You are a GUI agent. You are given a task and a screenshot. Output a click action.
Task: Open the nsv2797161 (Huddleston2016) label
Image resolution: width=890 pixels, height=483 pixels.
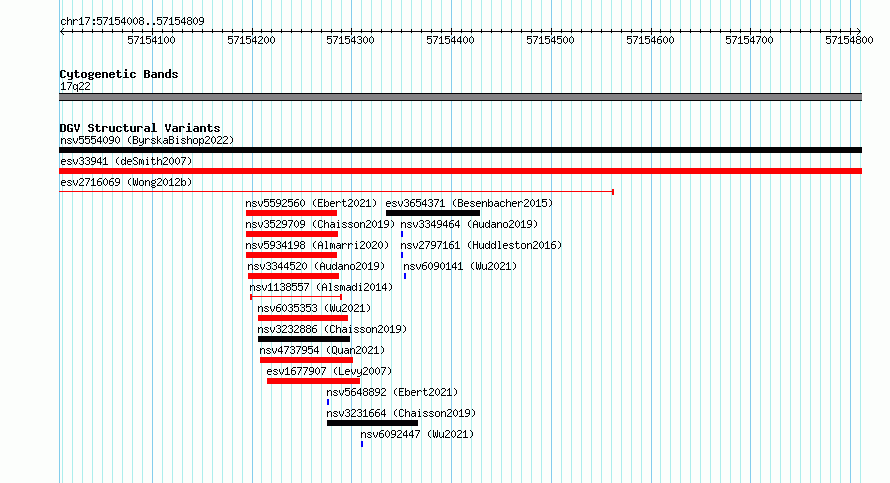[481, 245]
